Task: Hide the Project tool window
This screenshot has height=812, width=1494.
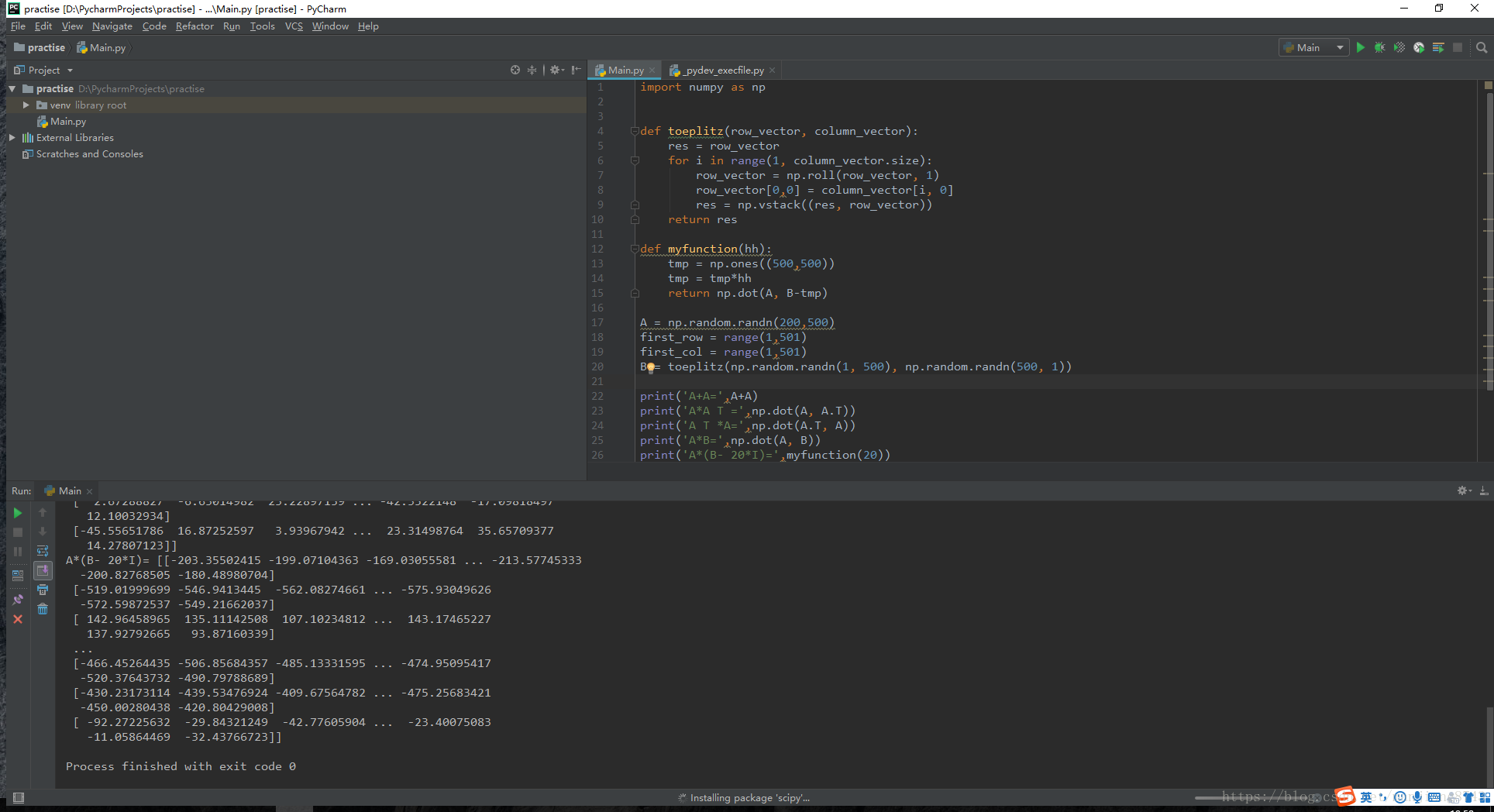Action: point(576,70)
